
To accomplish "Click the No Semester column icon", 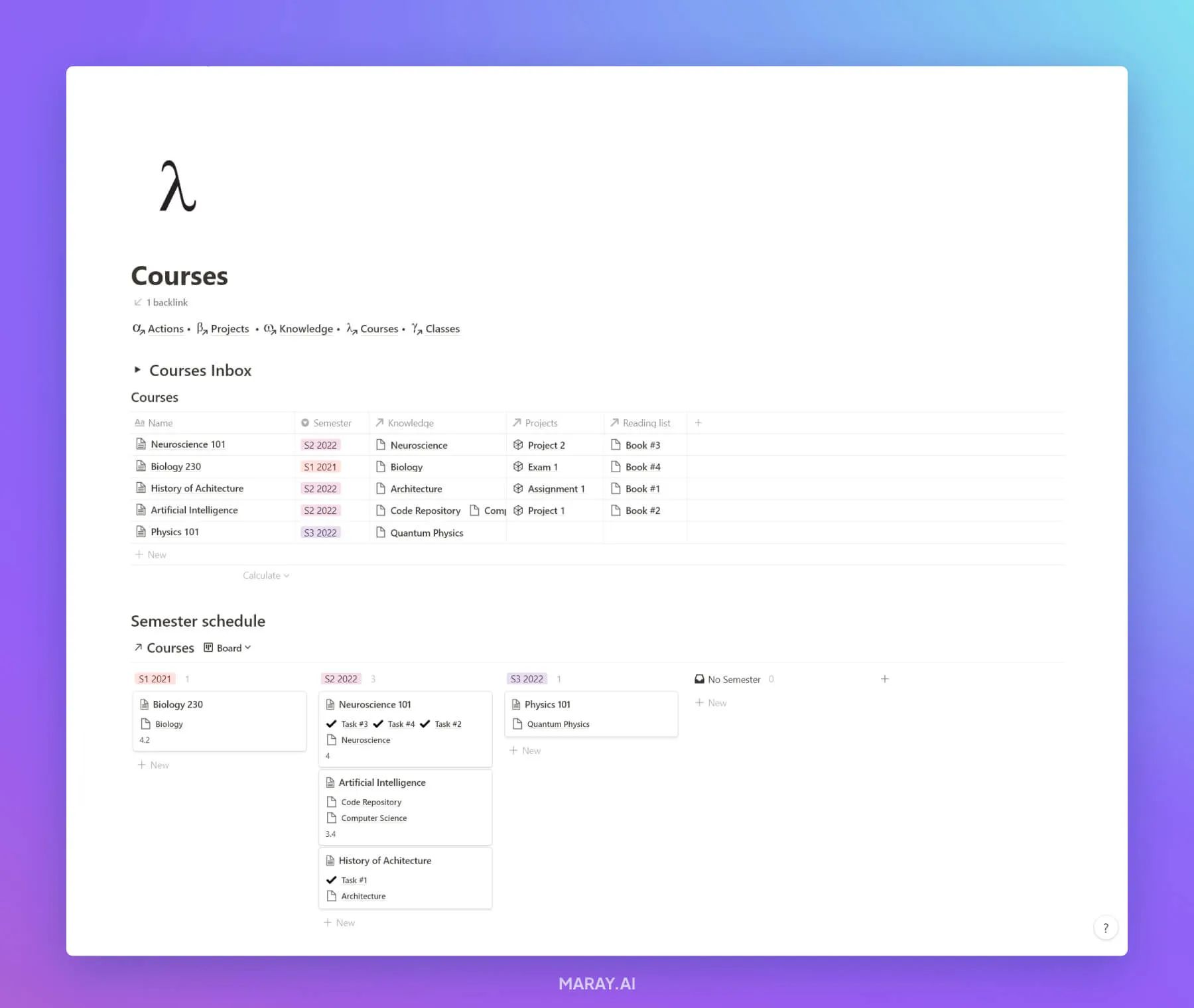I will [700, 678].
